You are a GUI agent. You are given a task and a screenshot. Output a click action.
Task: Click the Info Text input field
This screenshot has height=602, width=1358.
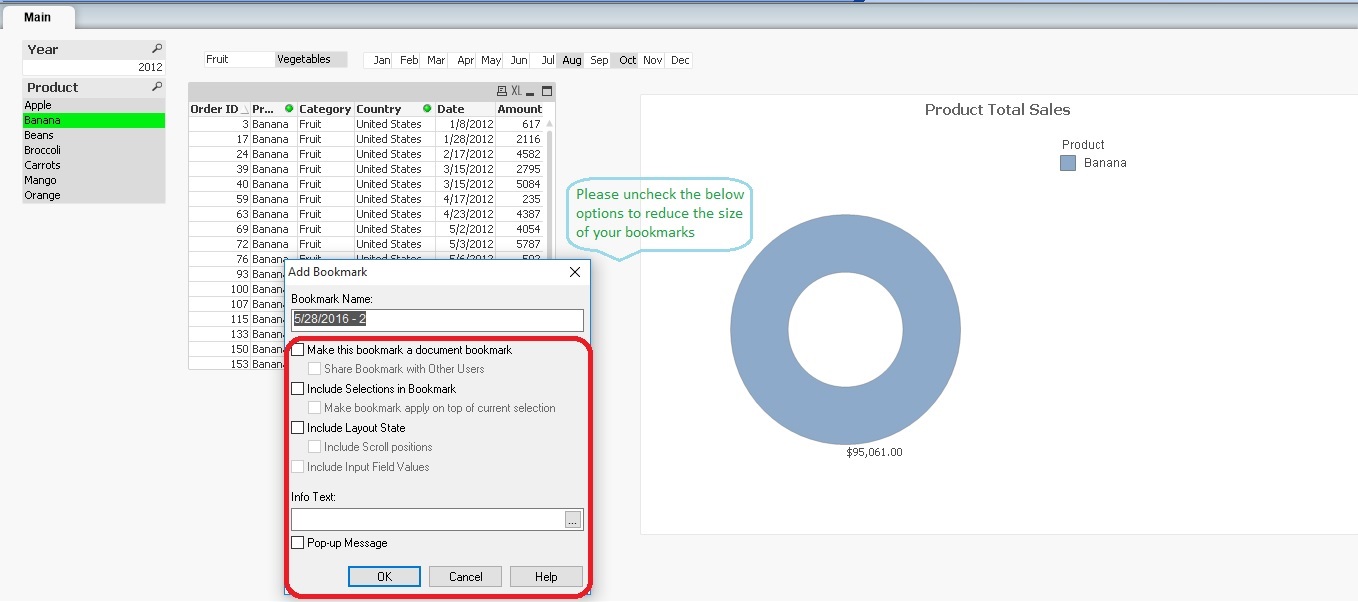point(428,520)
